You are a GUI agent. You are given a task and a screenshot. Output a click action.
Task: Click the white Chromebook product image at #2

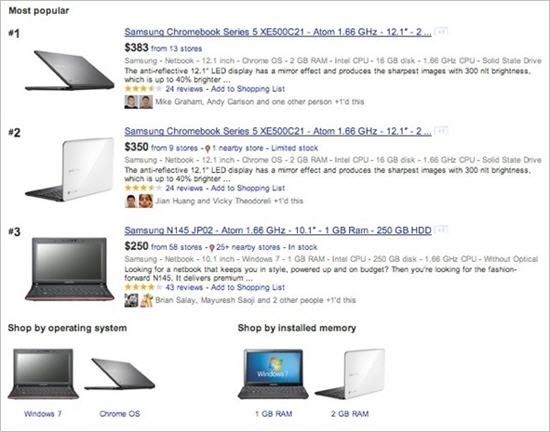click(x=69, y=170)
